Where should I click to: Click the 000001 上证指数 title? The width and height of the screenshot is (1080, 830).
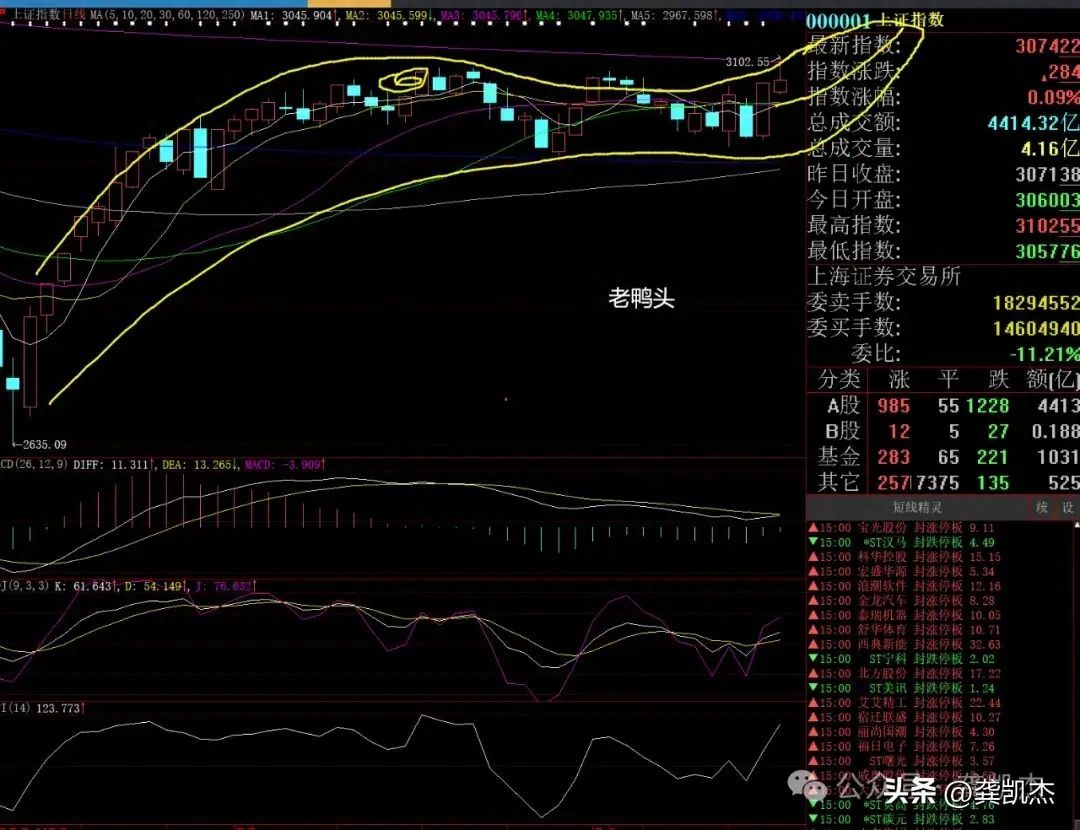click(x=860, y=21)
